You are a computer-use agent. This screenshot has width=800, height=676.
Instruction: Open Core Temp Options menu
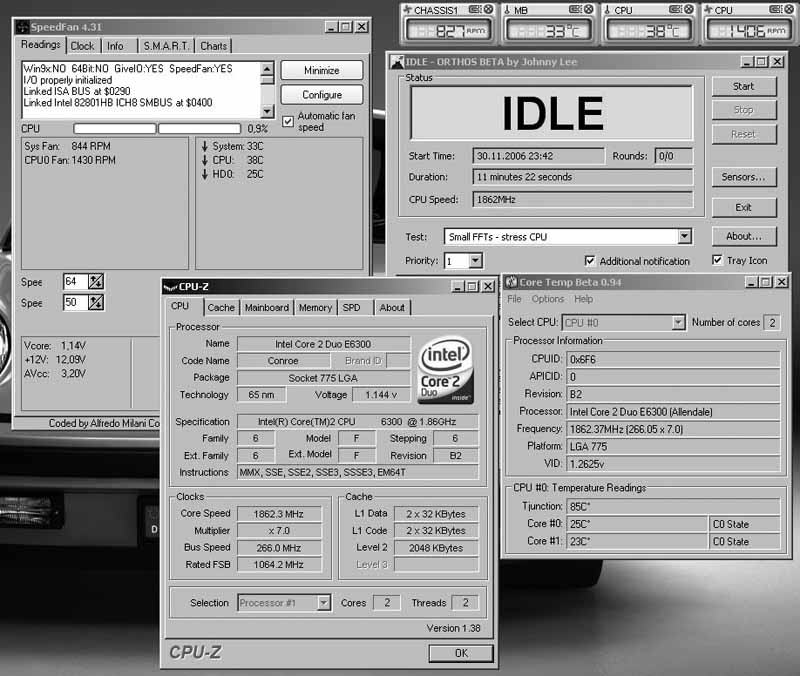[547, 299]
